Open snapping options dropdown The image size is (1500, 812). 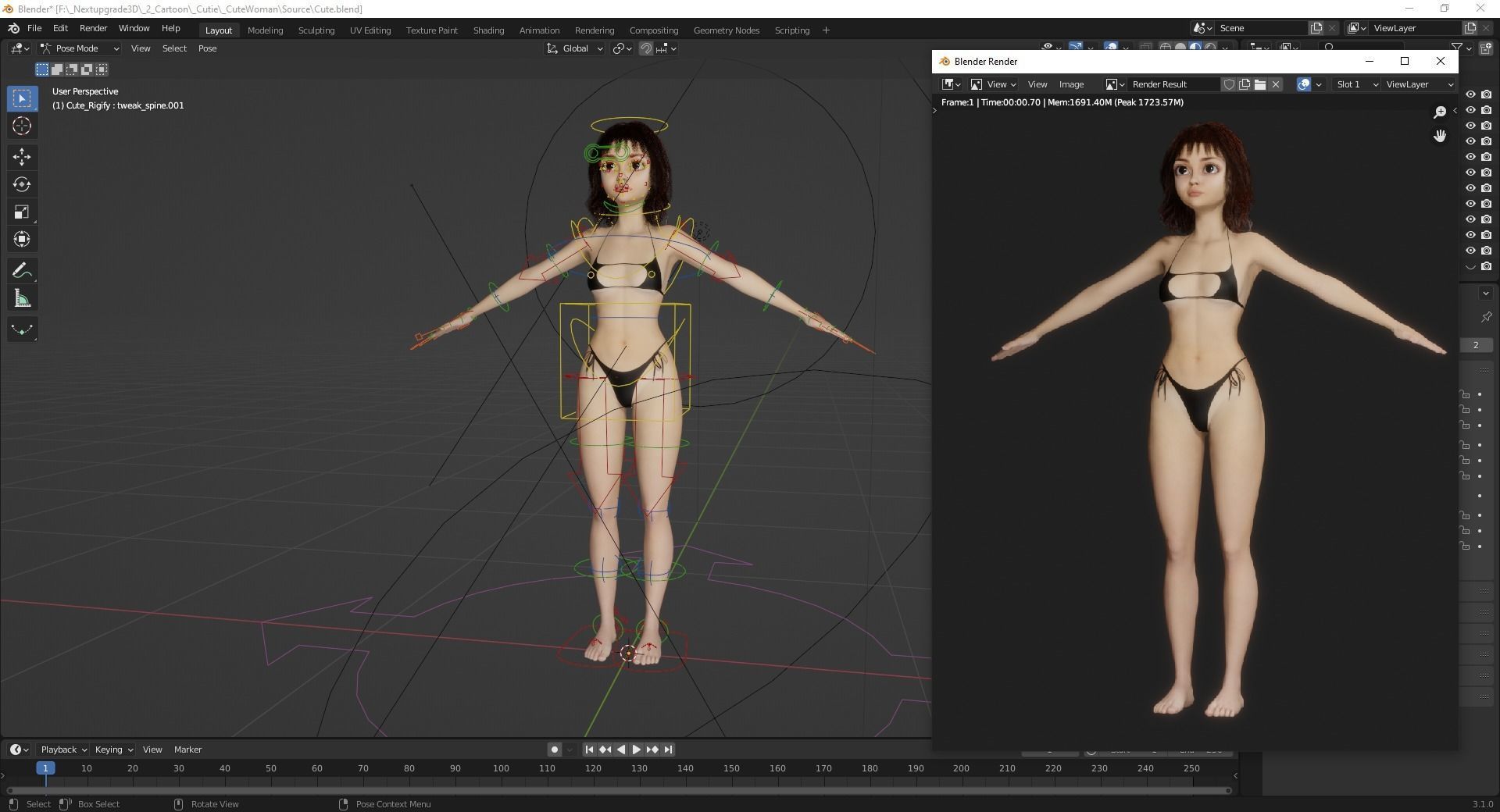[666, 48]
